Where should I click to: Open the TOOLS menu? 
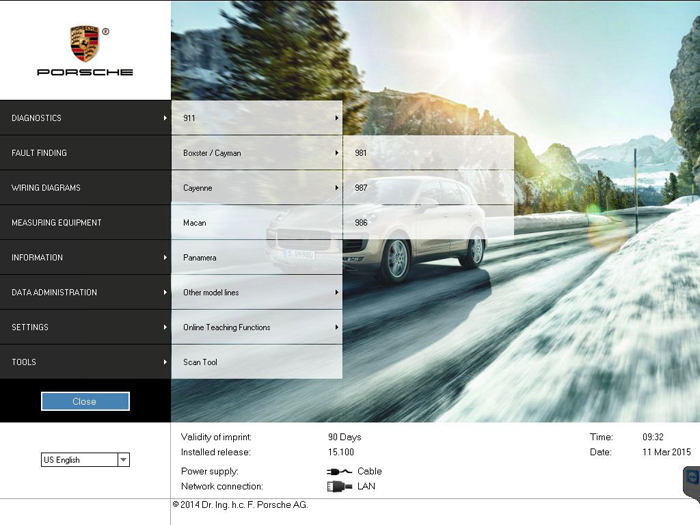coord(85,362)
